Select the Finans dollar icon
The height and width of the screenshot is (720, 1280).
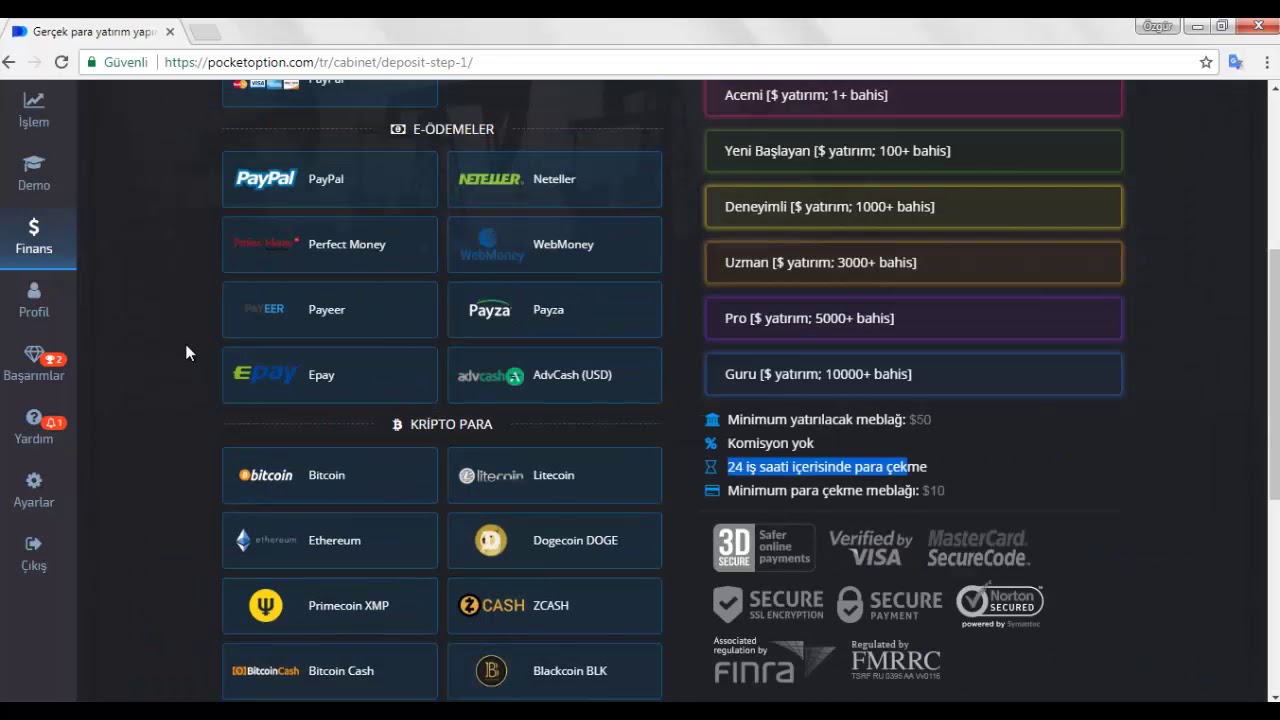tap(34, 227)
